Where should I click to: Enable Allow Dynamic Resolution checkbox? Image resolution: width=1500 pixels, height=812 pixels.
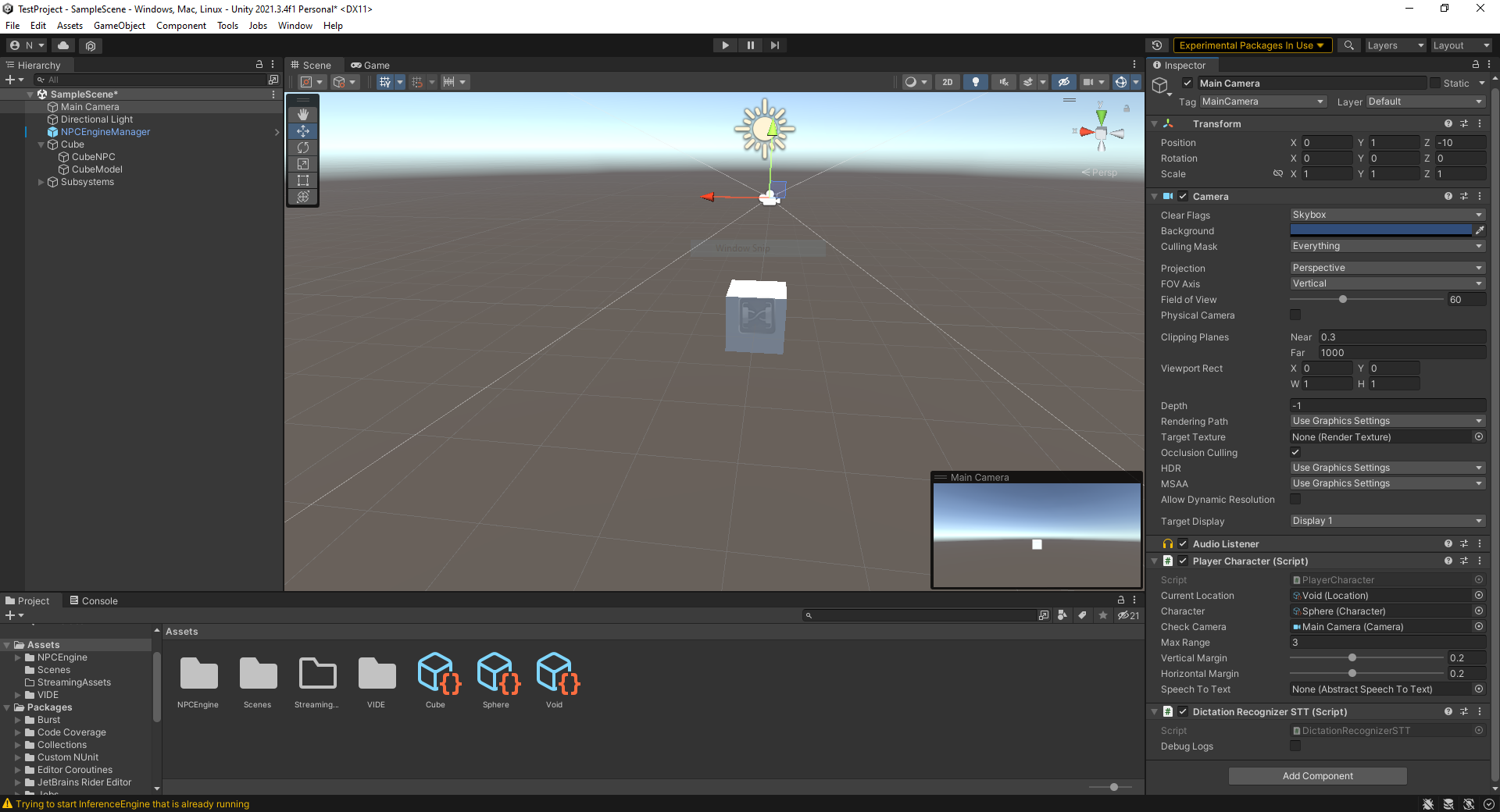click(1295, 499)
